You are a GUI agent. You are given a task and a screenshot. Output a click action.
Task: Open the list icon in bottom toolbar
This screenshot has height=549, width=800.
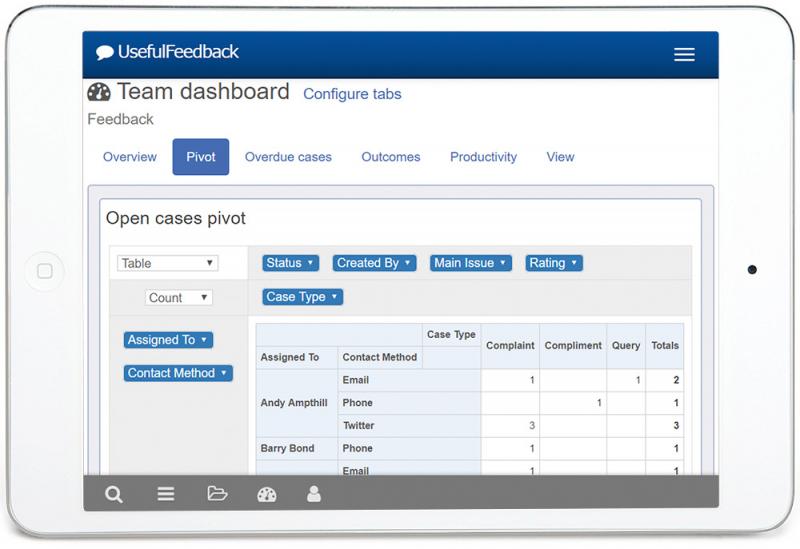coord(166,493)
